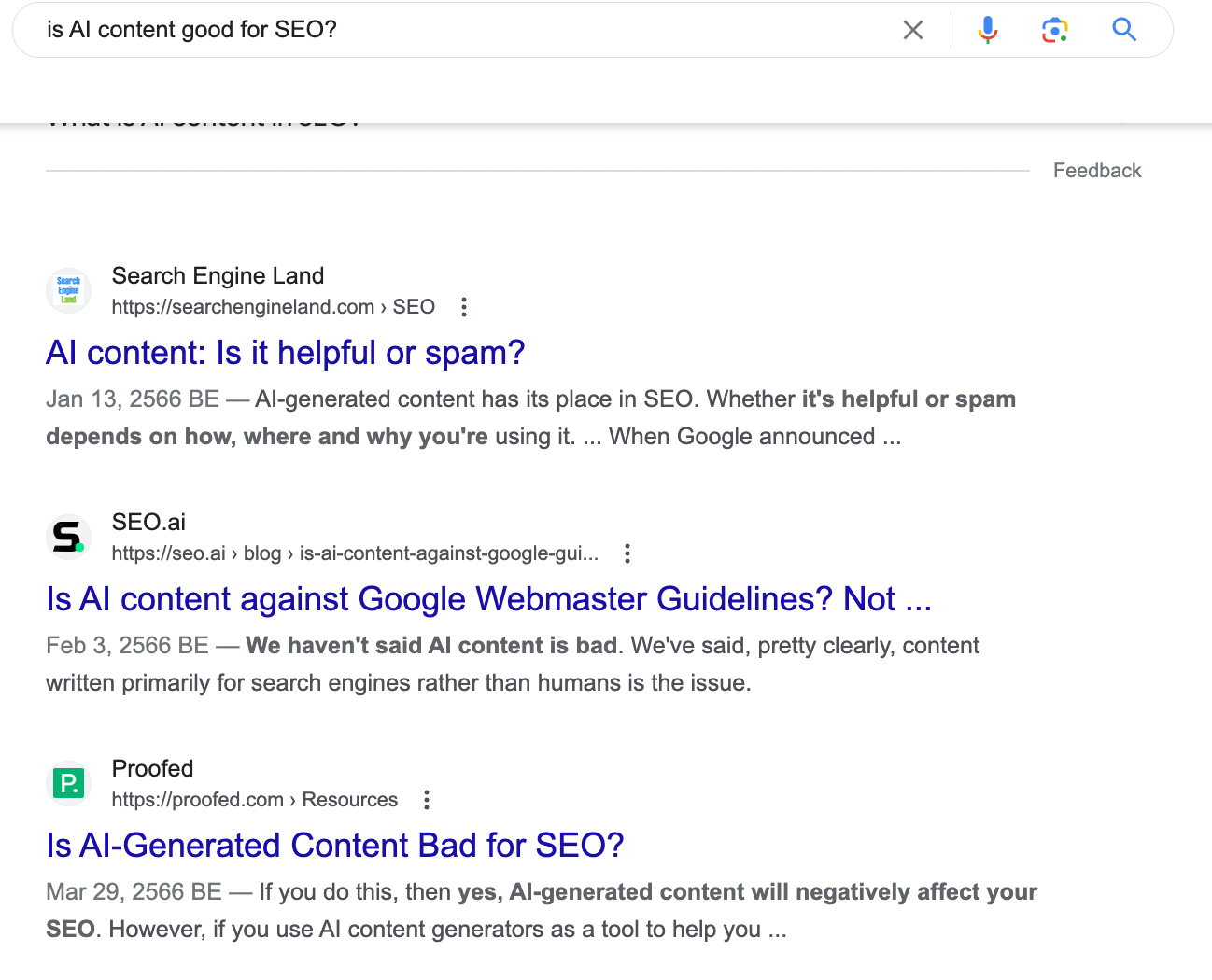Click snippet text "depends on how, where and why you're"
This screenshot has height=980, width=1212.
[x=267, y=437]
